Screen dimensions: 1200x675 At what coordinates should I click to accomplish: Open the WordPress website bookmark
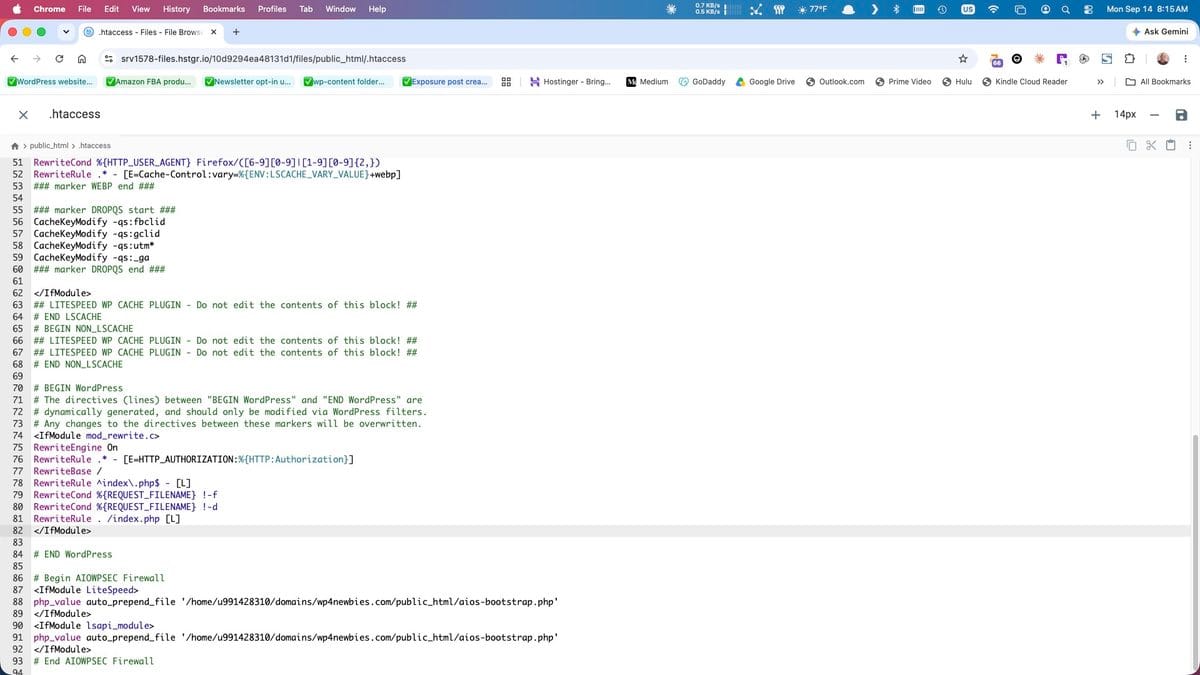pos(50,81)
